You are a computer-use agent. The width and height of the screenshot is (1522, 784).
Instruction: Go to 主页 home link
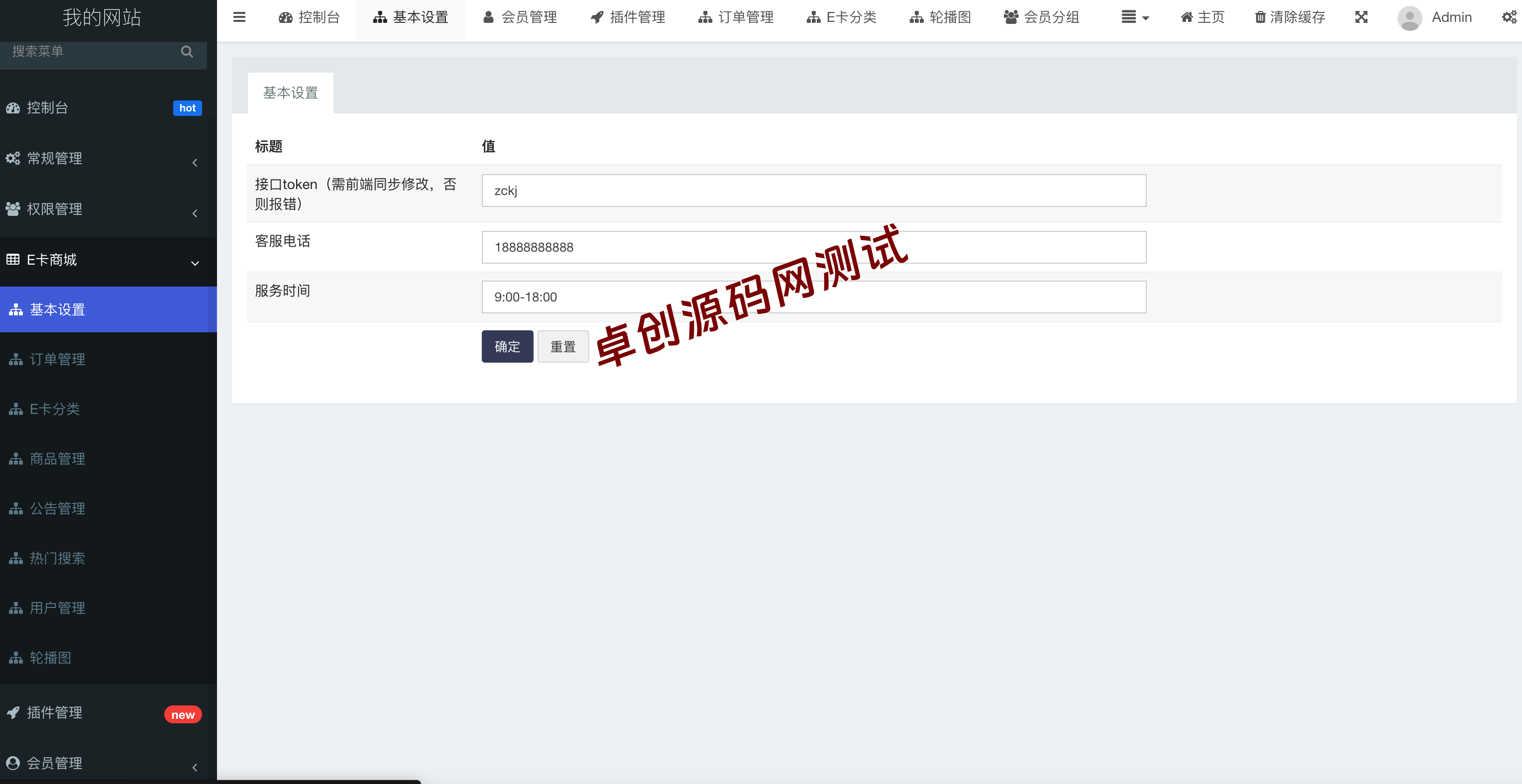tap(1202, 17)
